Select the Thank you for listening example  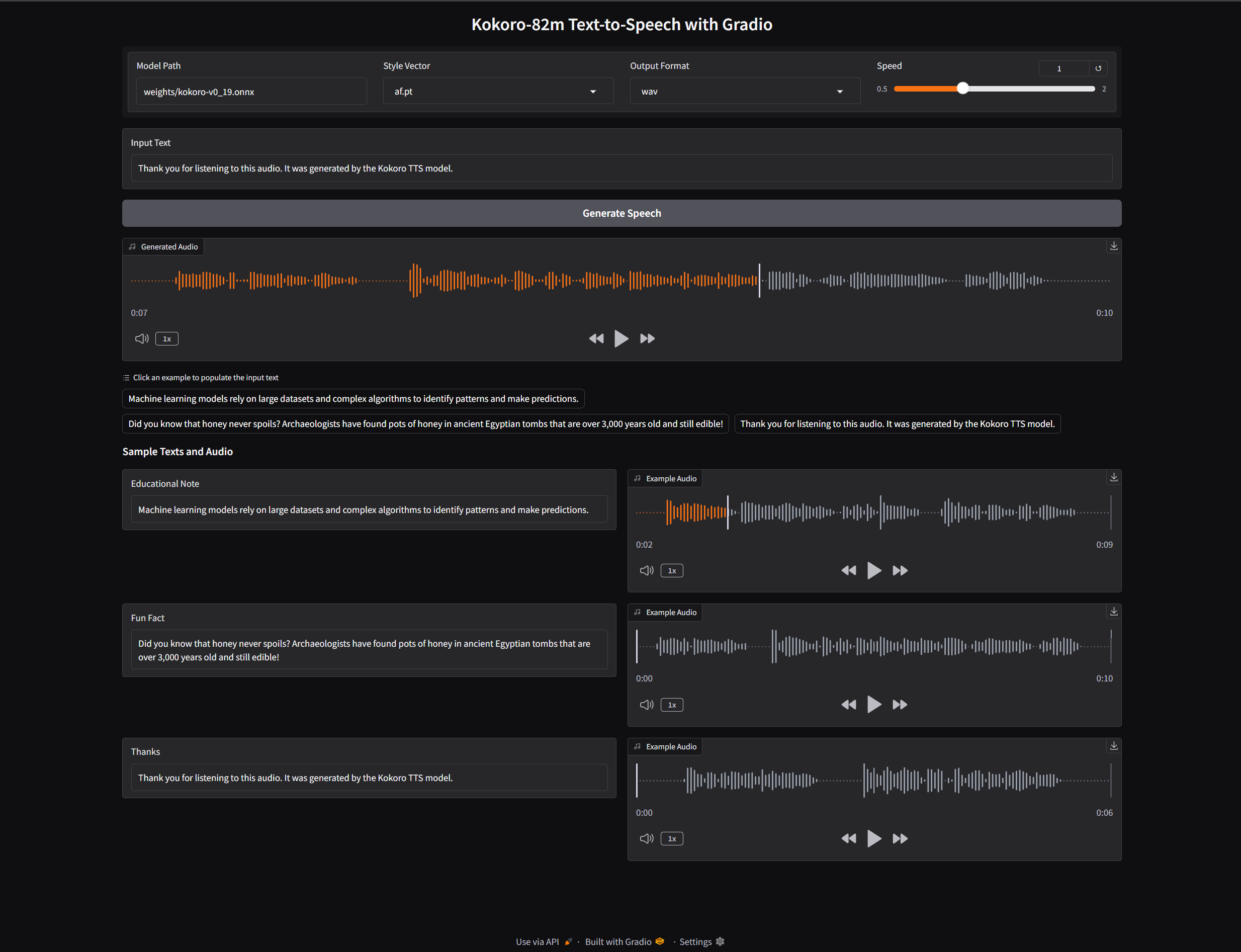[x=898, y=424]
